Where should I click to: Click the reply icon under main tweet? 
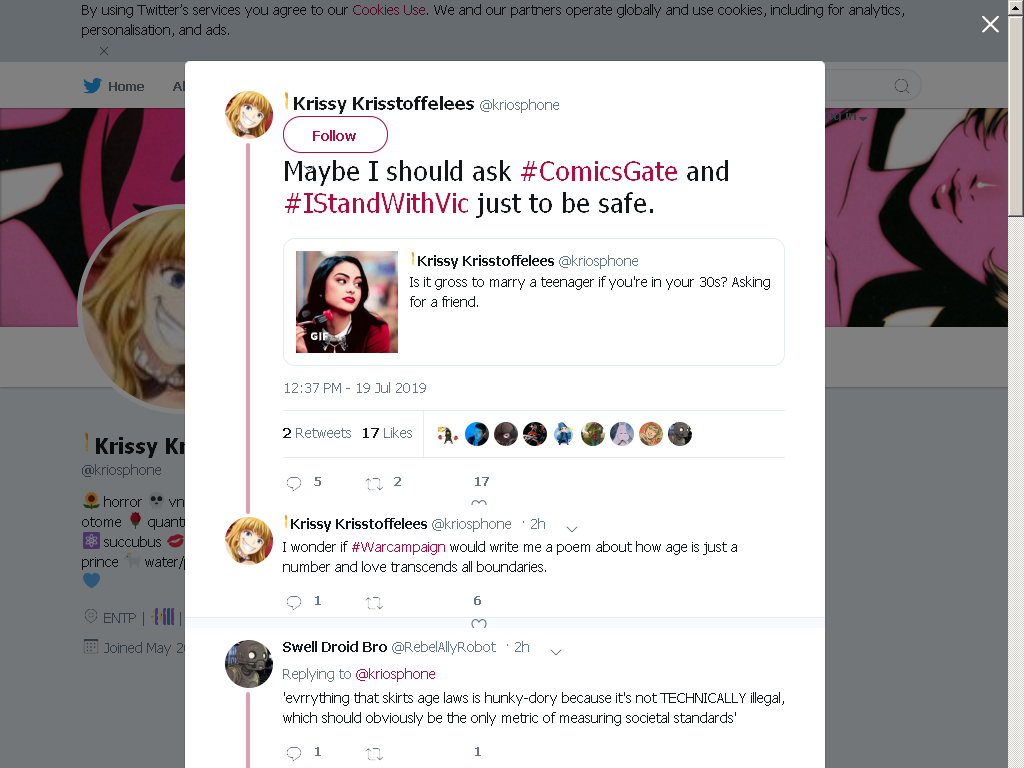pyautogui.click(x=294, y=483)
